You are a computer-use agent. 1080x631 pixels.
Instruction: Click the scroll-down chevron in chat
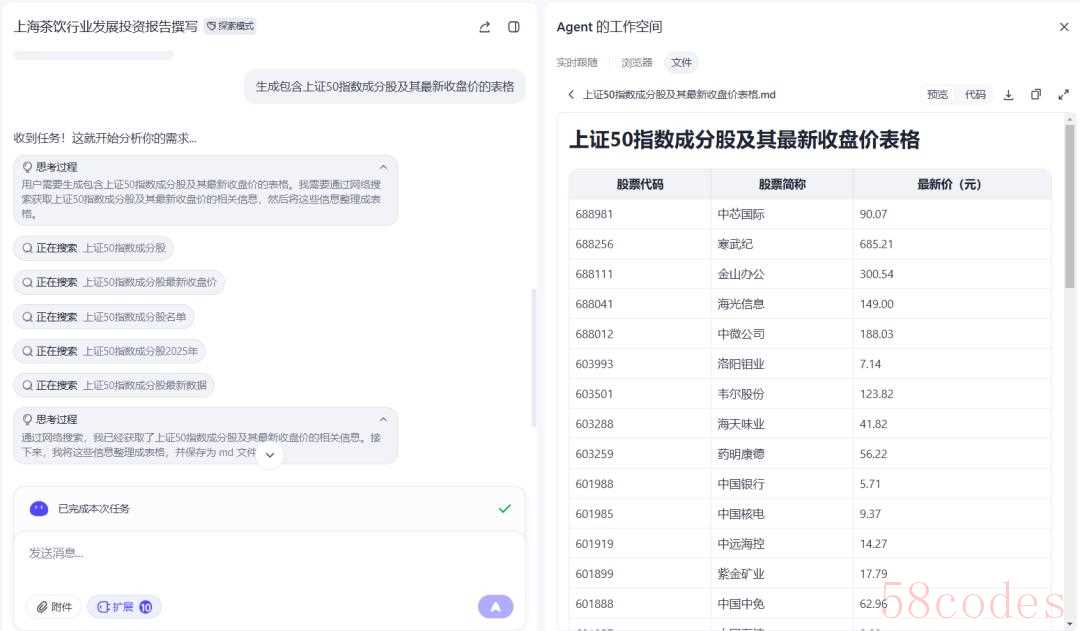[x=270, y=455]
